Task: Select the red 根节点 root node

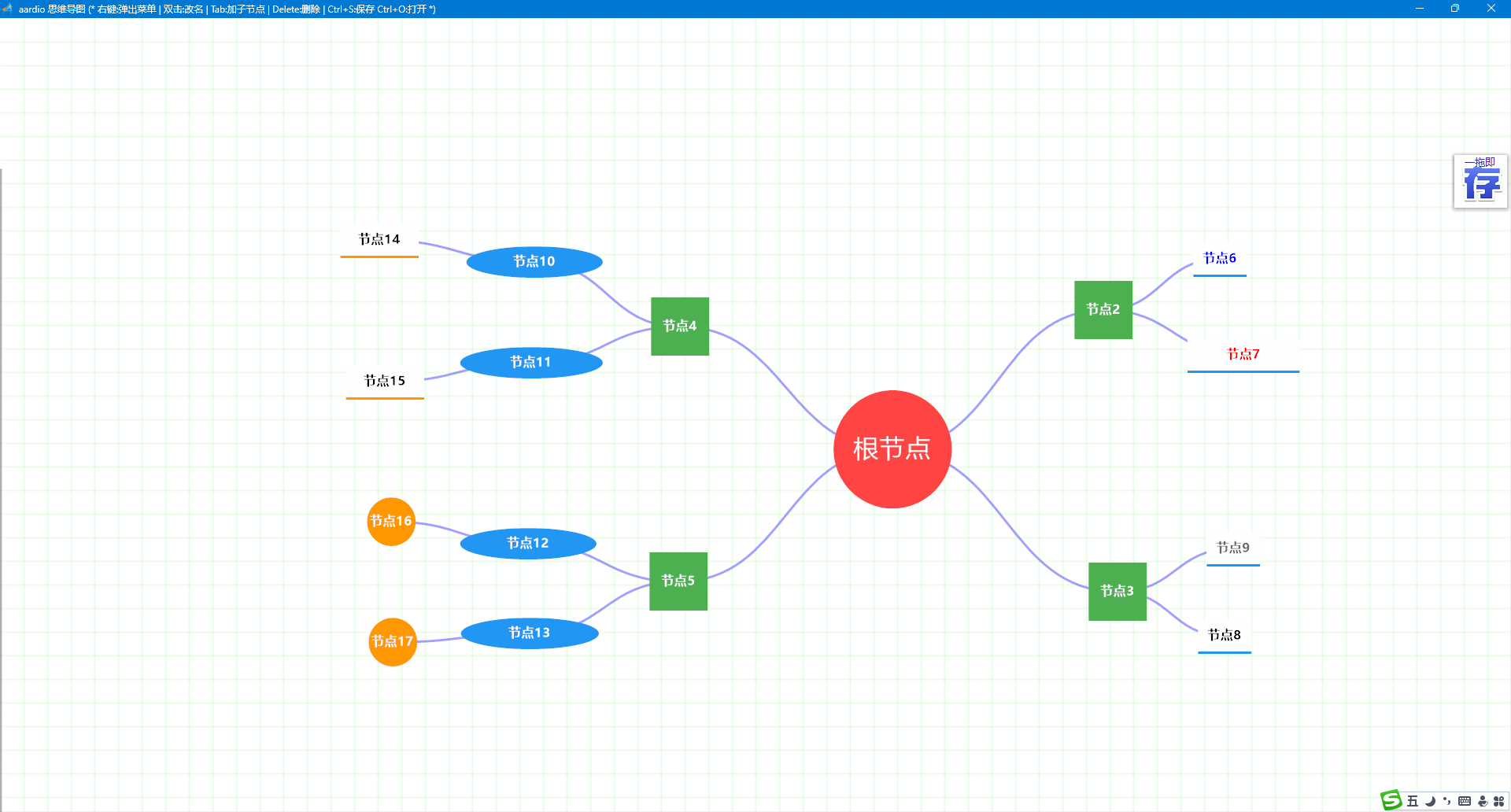Action: coord(892,449)
